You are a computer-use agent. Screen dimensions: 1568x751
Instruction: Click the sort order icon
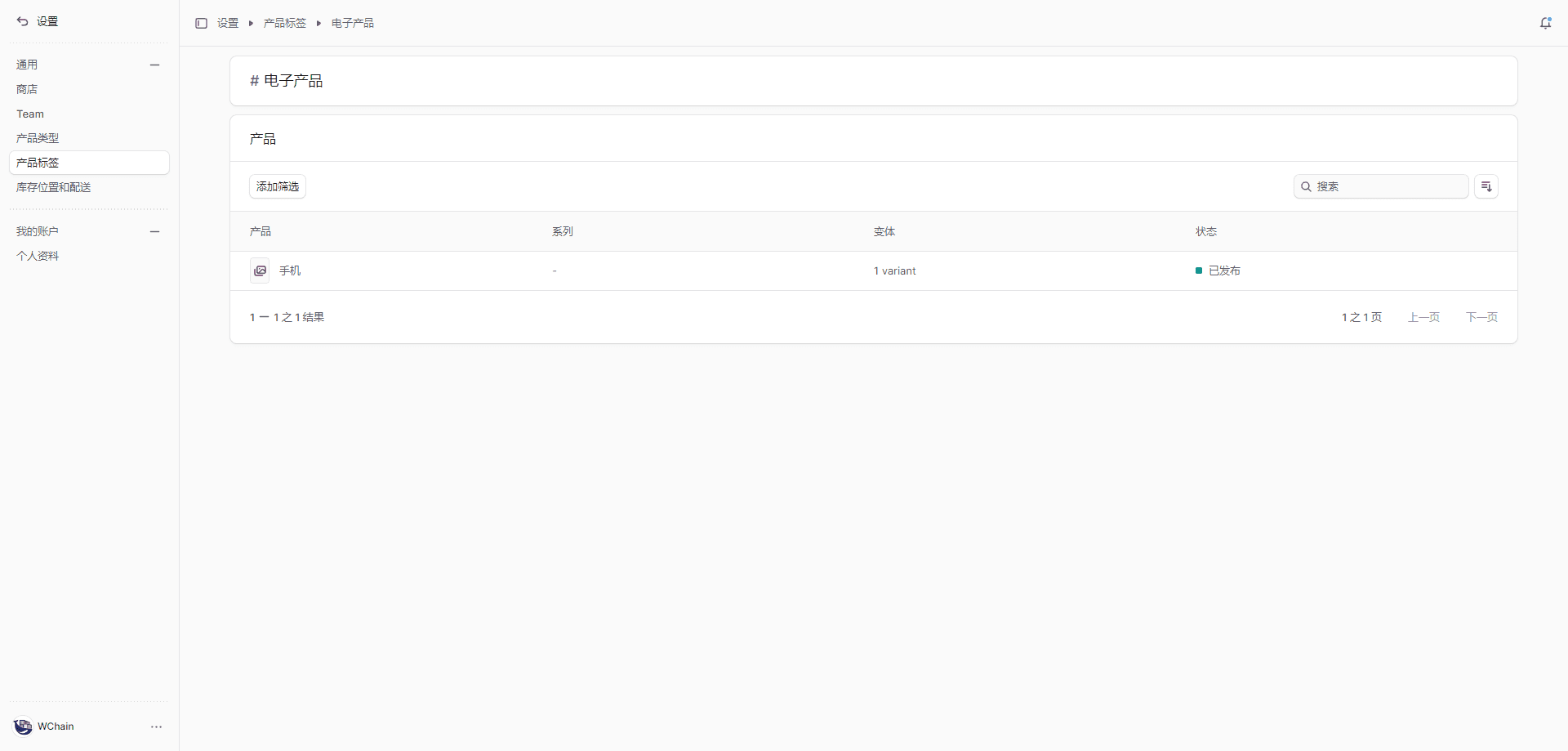pyautogui.click(x=1486, y=186)
